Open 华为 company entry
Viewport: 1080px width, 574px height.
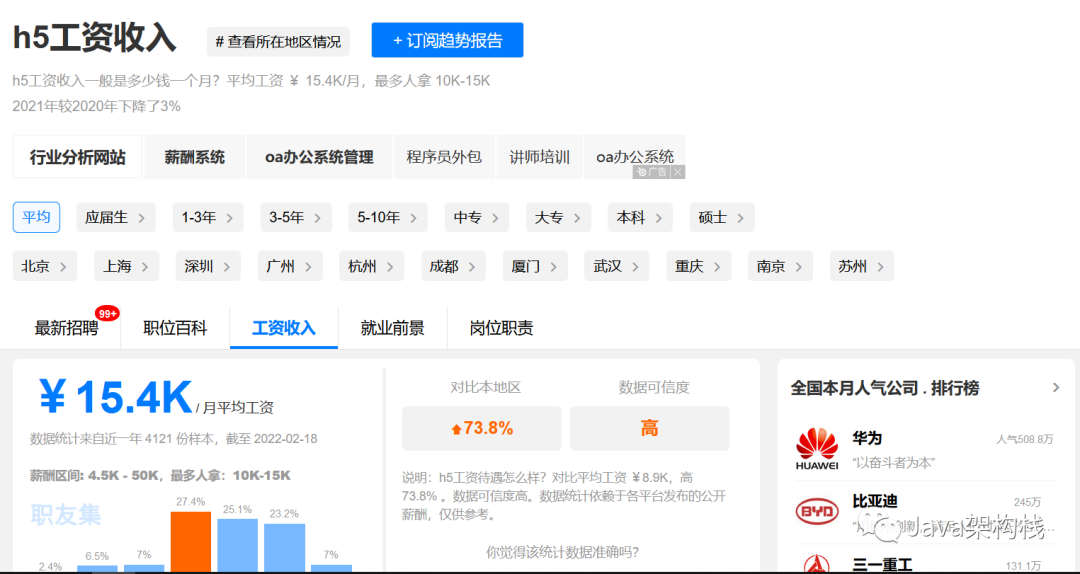[x=926, y=449]
